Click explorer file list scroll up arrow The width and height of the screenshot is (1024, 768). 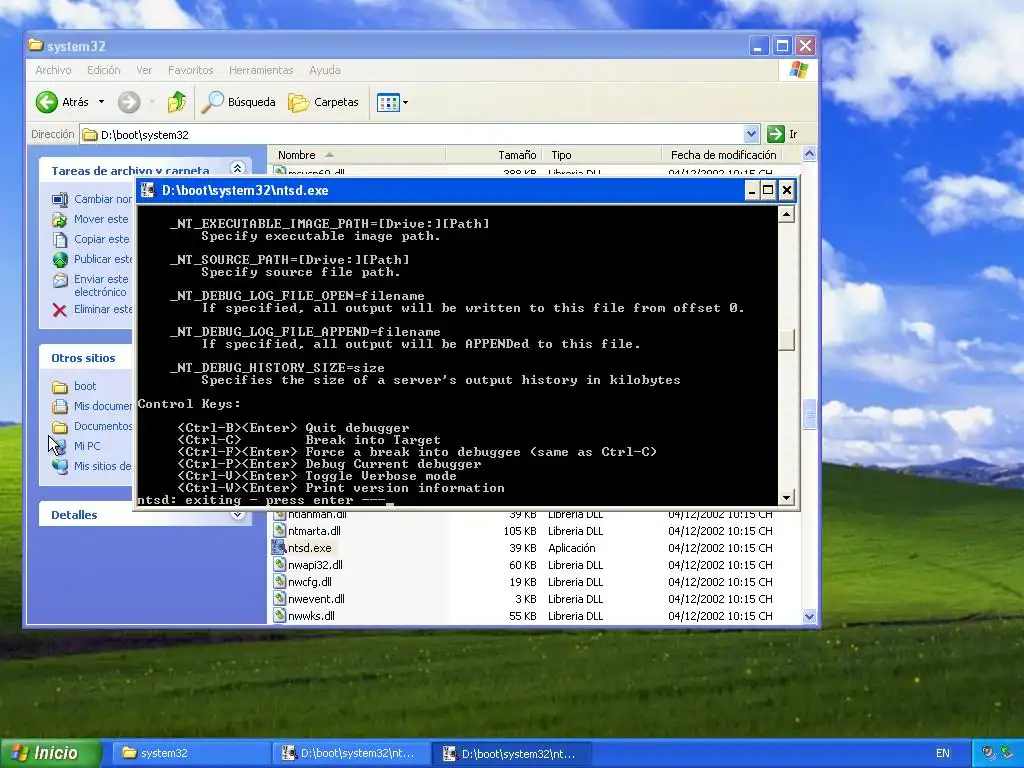pyautogui.click(x=809, y=155)
